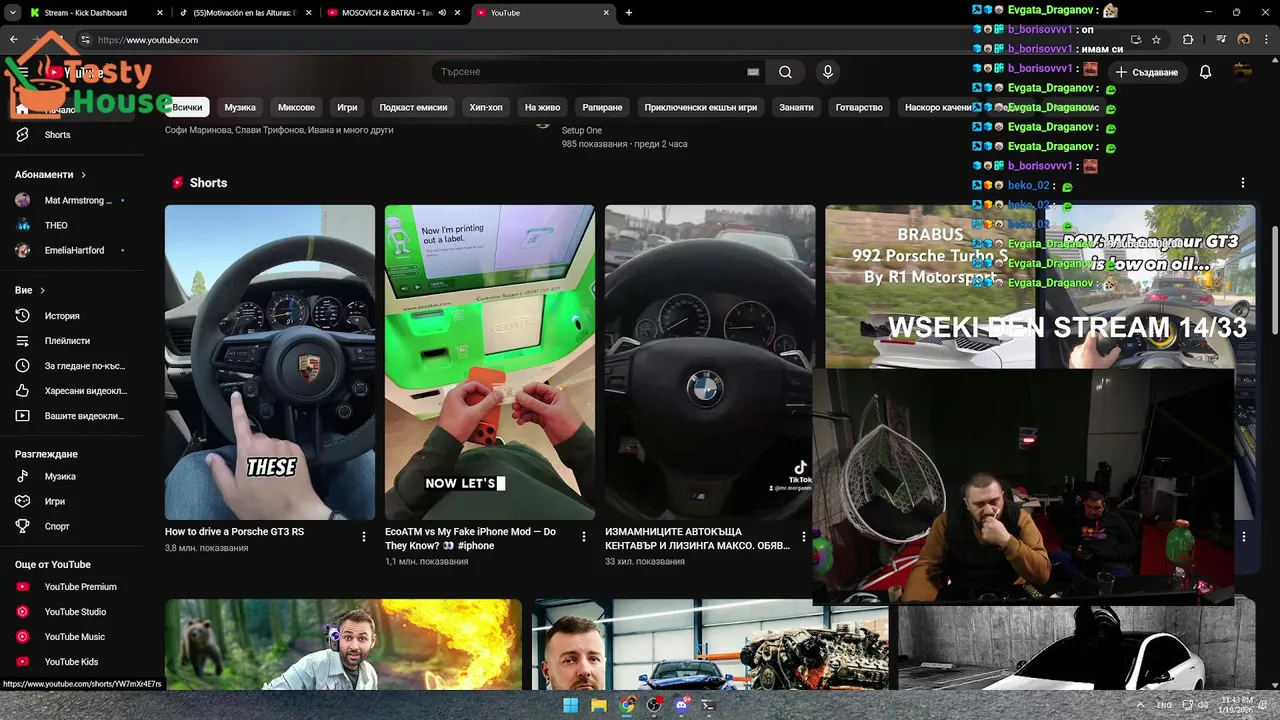Open the Chrome profile avatar
Screen dimensions: 1280x720
[x=1244, y=40]
